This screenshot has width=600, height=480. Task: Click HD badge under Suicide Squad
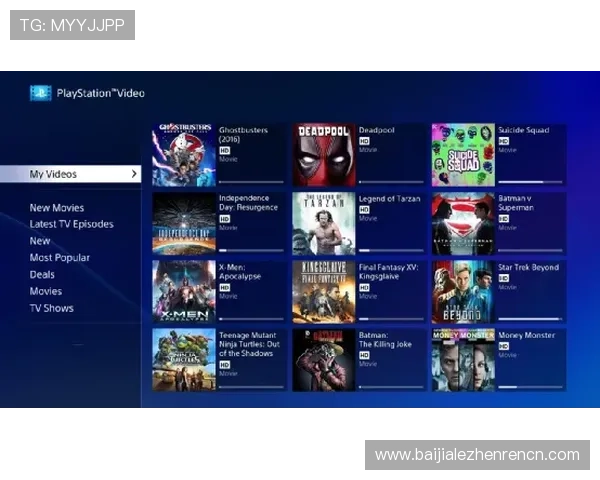(504, 141)
